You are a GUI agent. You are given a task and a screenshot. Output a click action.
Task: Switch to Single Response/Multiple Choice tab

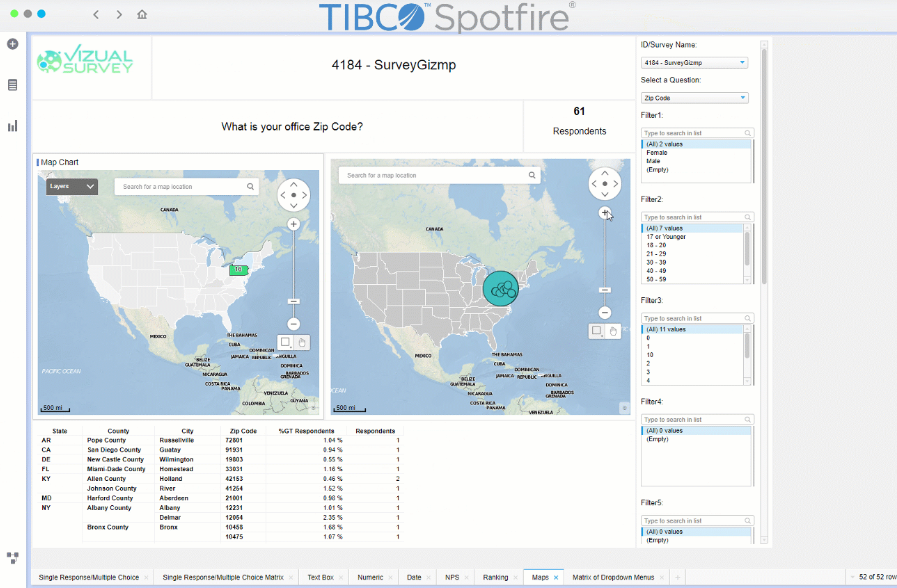[89, 577]
